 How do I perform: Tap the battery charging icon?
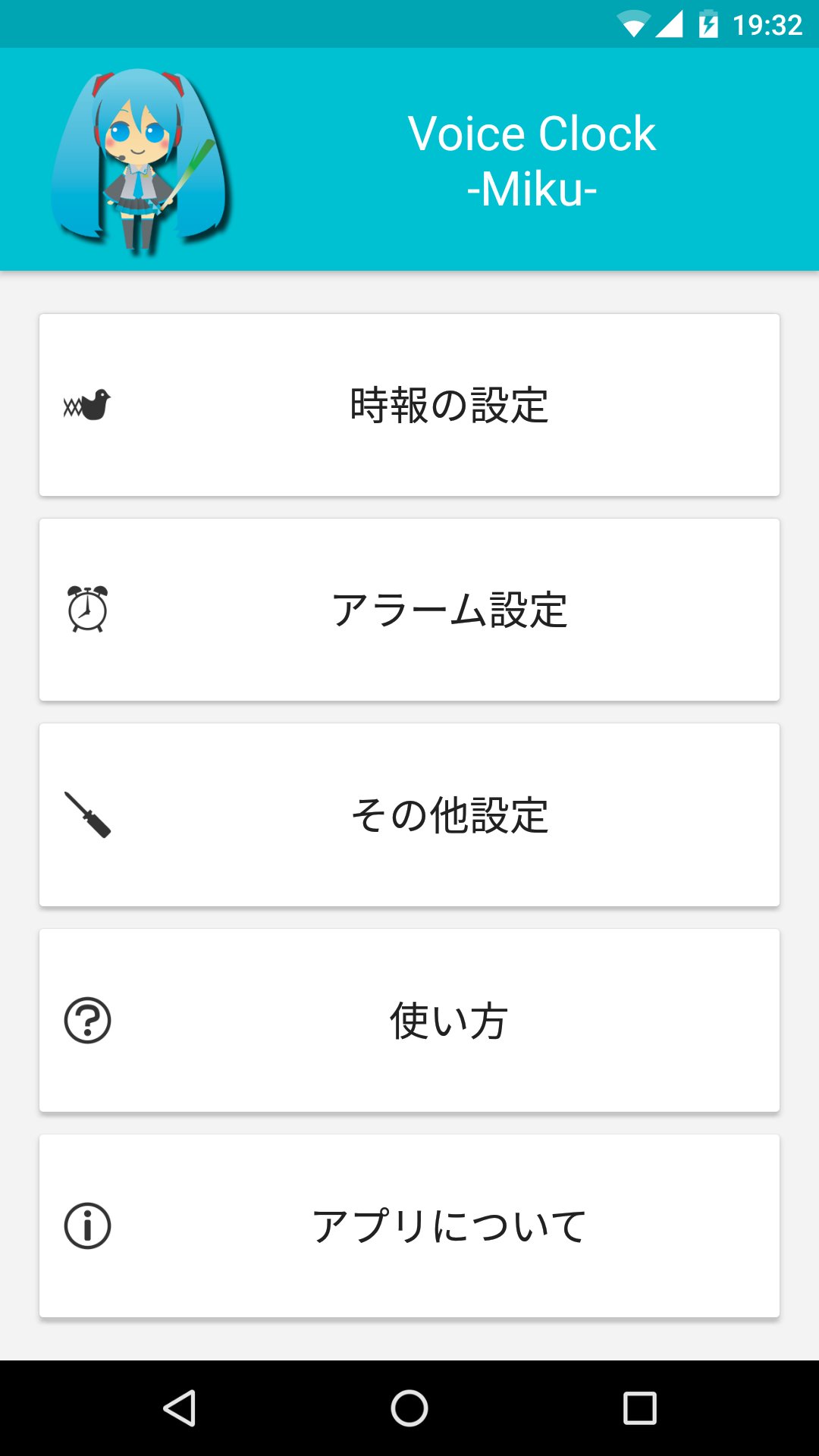coord(708,24)
